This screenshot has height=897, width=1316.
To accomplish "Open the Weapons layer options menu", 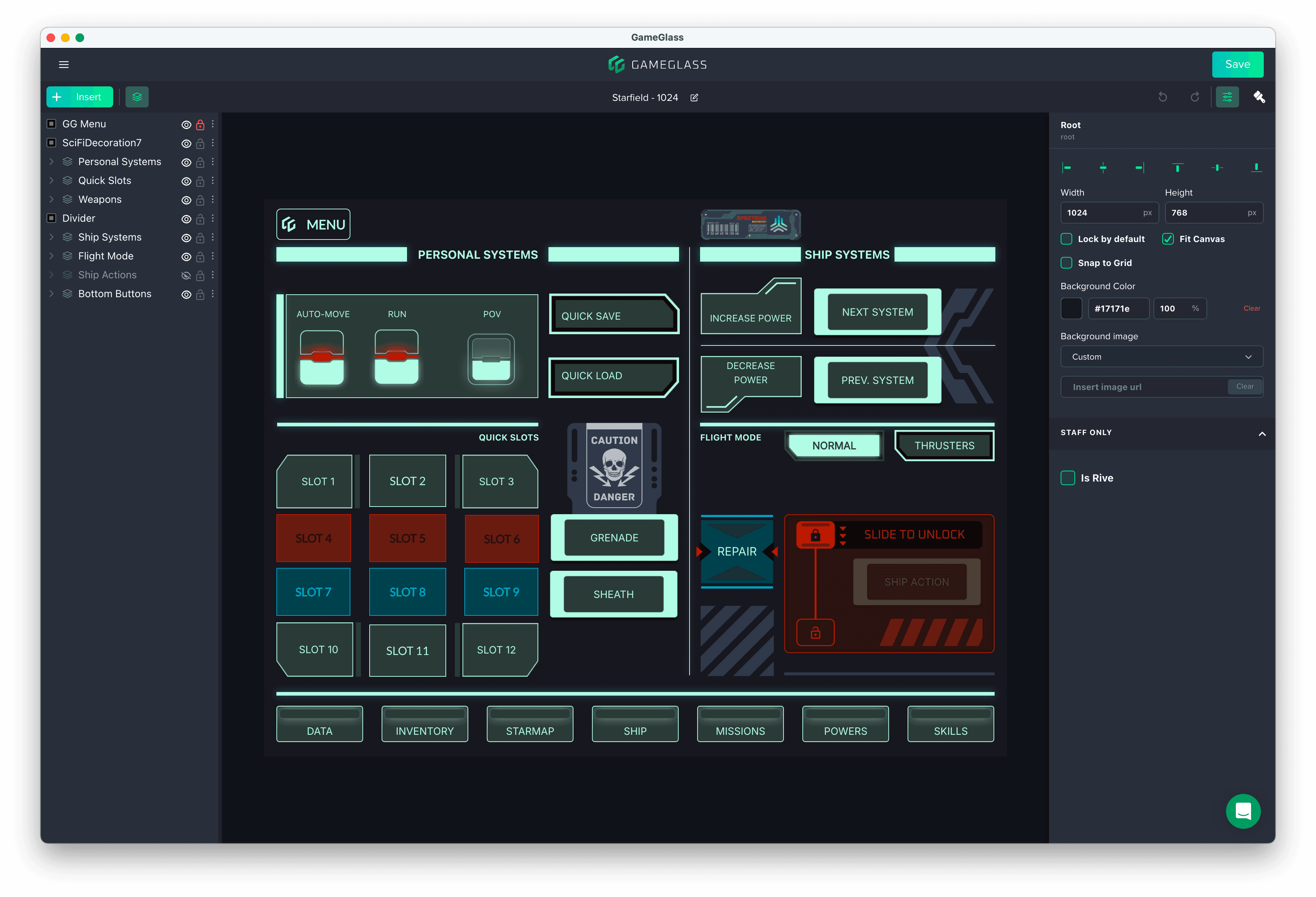I will click(213, 200).
